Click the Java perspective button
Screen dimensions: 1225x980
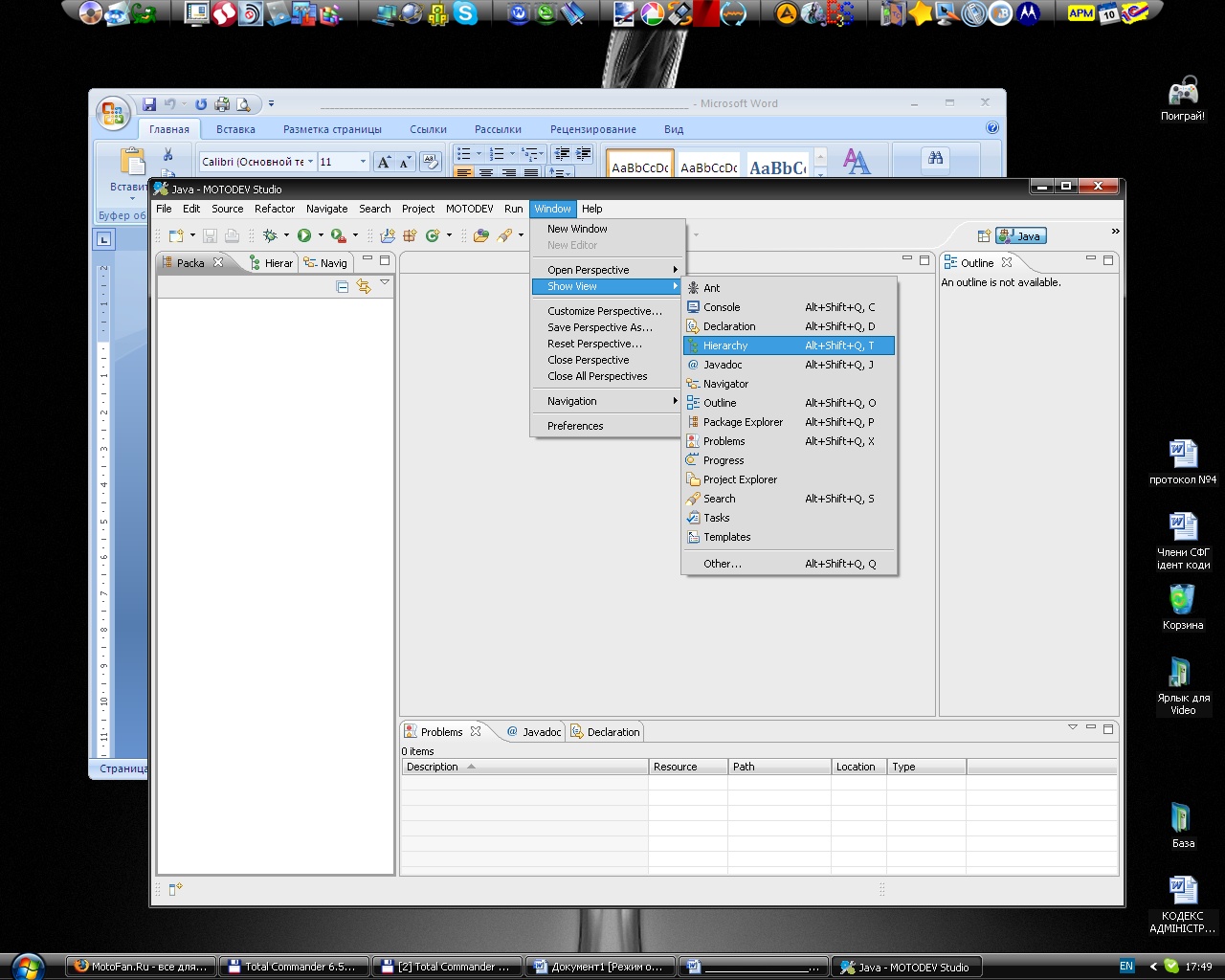1021,235
